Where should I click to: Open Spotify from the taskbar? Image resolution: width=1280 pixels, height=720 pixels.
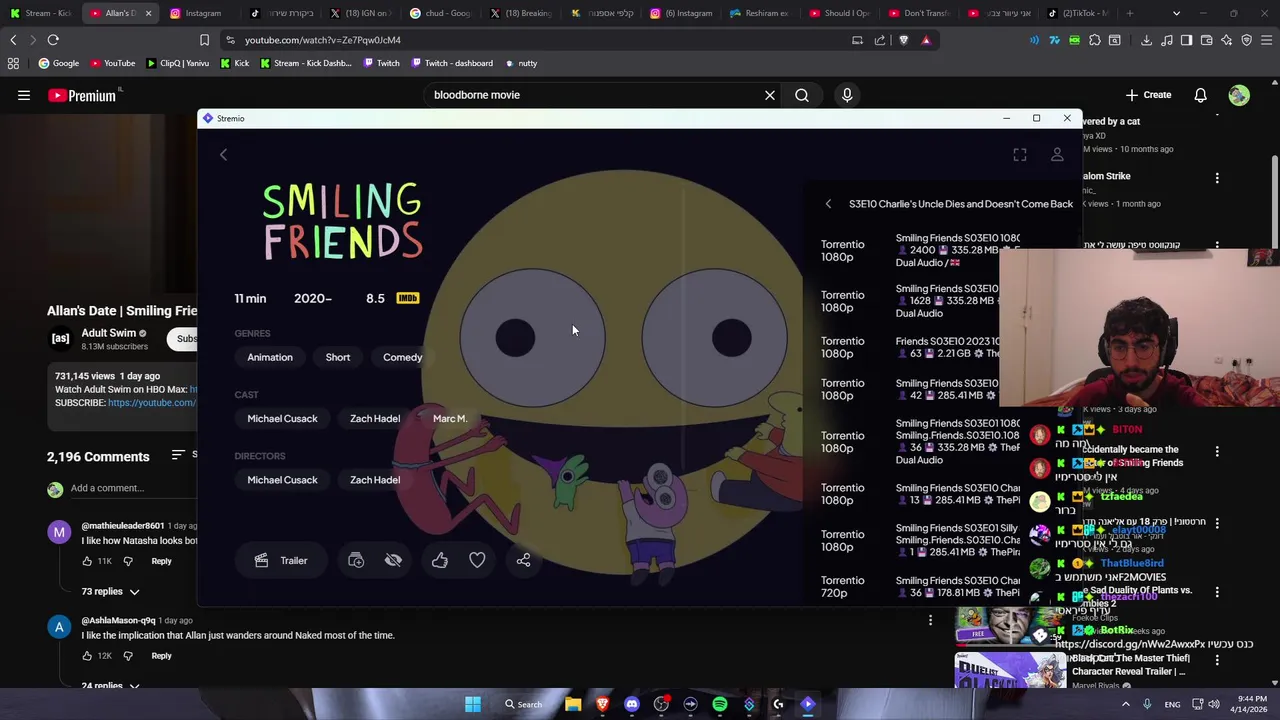pos(720,704)
